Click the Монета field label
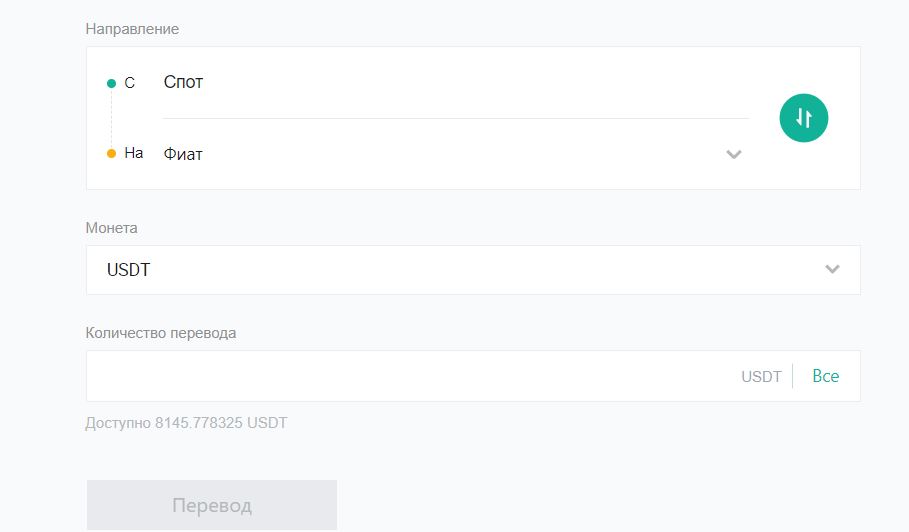Viewport: 909px width, 532px height. (x=111, y=228)
